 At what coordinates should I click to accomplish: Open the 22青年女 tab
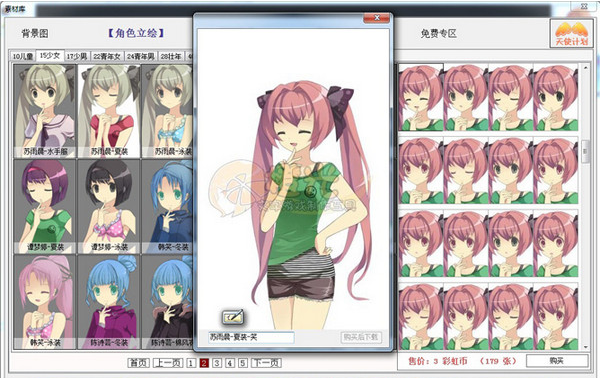[x=107, y=56]
